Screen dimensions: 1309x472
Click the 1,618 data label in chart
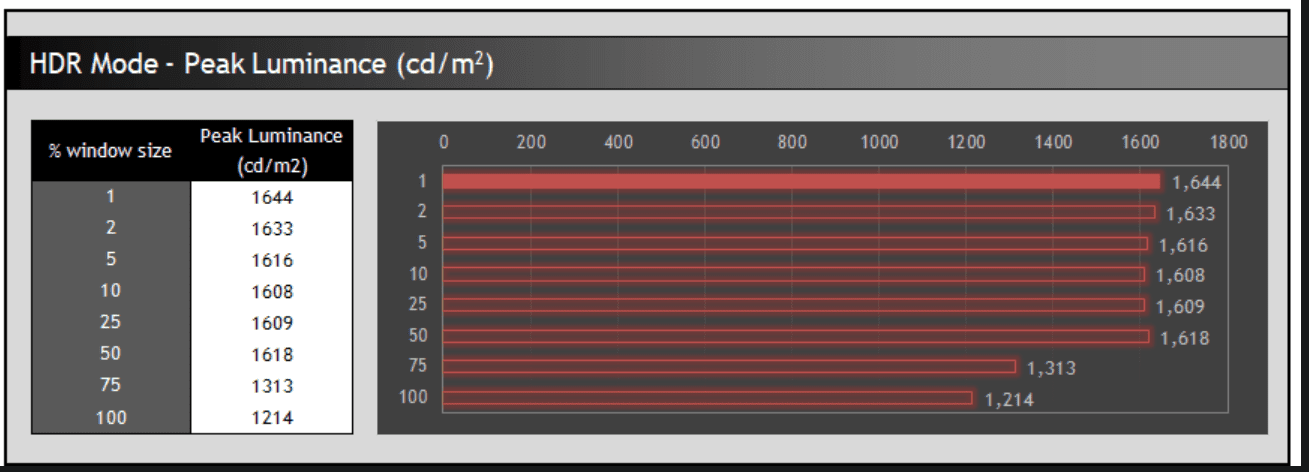[x=1184, y=338]
